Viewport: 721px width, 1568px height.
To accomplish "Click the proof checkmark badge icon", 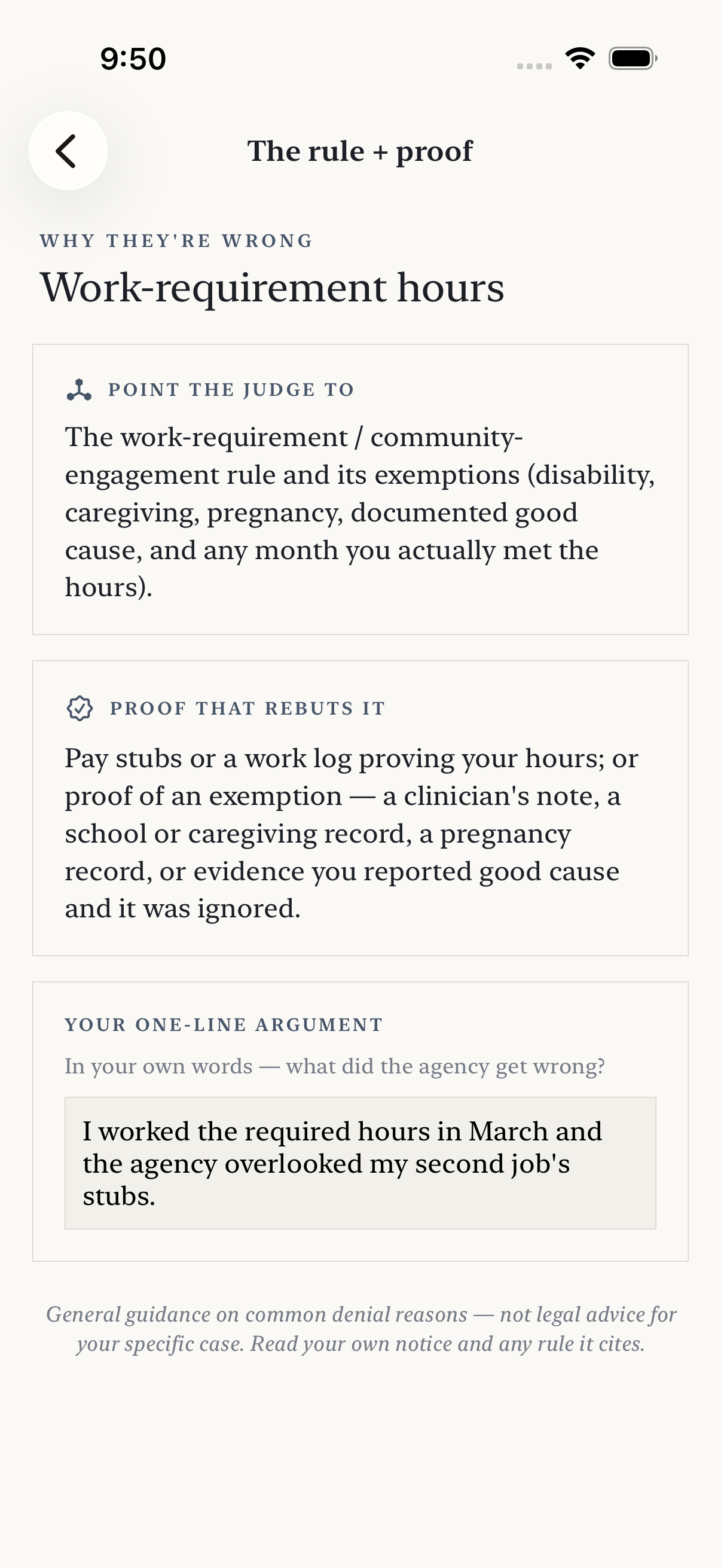I will 80,709.
